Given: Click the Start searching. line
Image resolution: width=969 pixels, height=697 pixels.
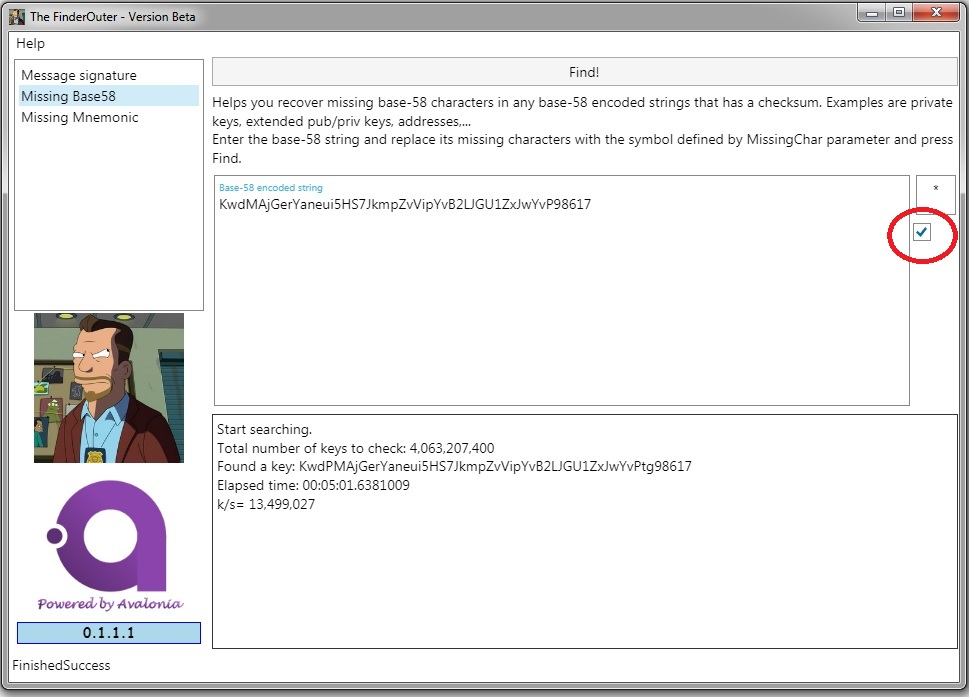Looking at the screenshot, I should 264,429.
